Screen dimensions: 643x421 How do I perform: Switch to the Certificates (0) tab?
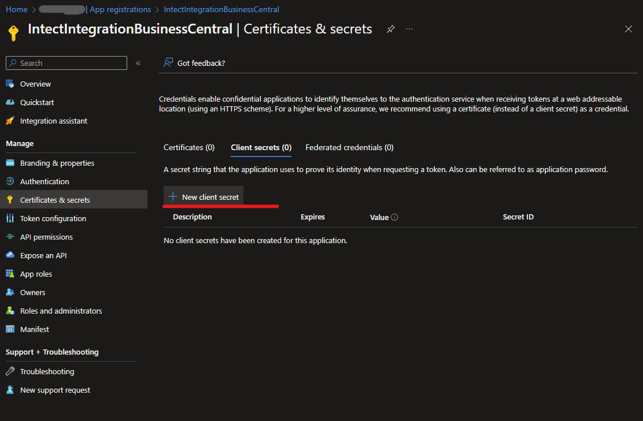point(189,147)
